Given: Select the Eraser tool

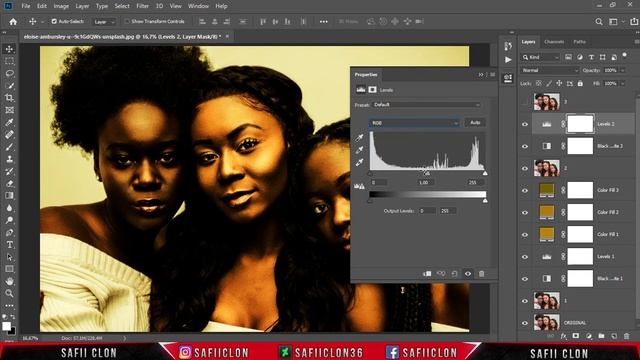Looking at the screenshot, I should pyautogui.click(x=9, y=183).
